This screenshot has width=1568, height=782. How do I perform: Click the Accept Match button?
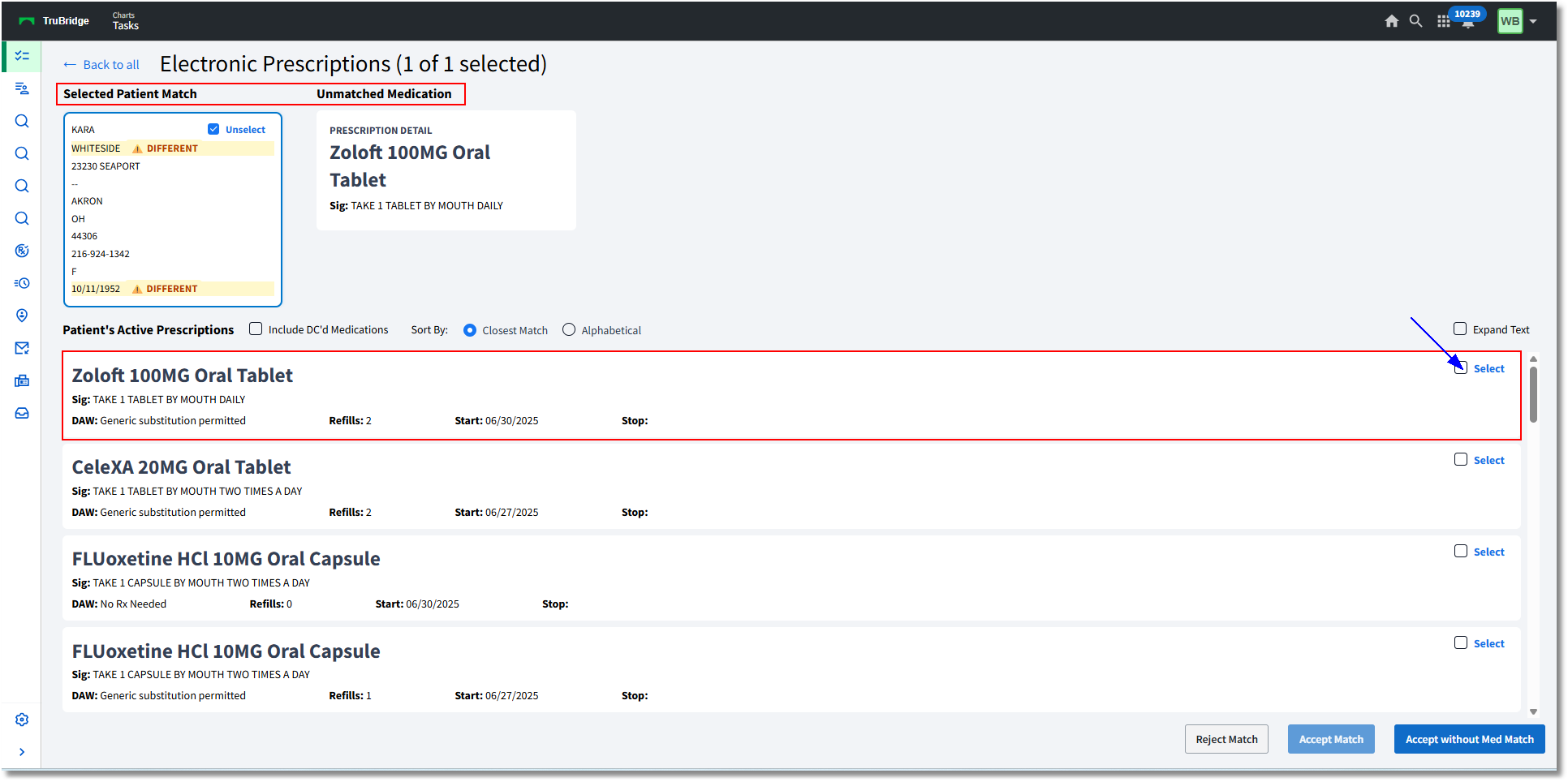click(x=1331, y=739)
